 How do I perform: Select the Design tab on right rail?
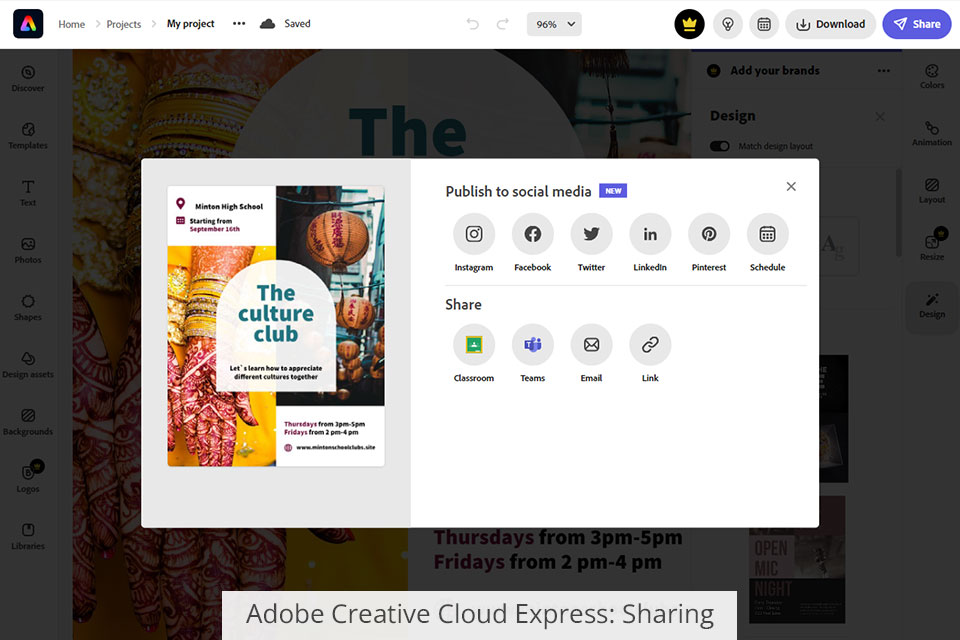[932, 305]
